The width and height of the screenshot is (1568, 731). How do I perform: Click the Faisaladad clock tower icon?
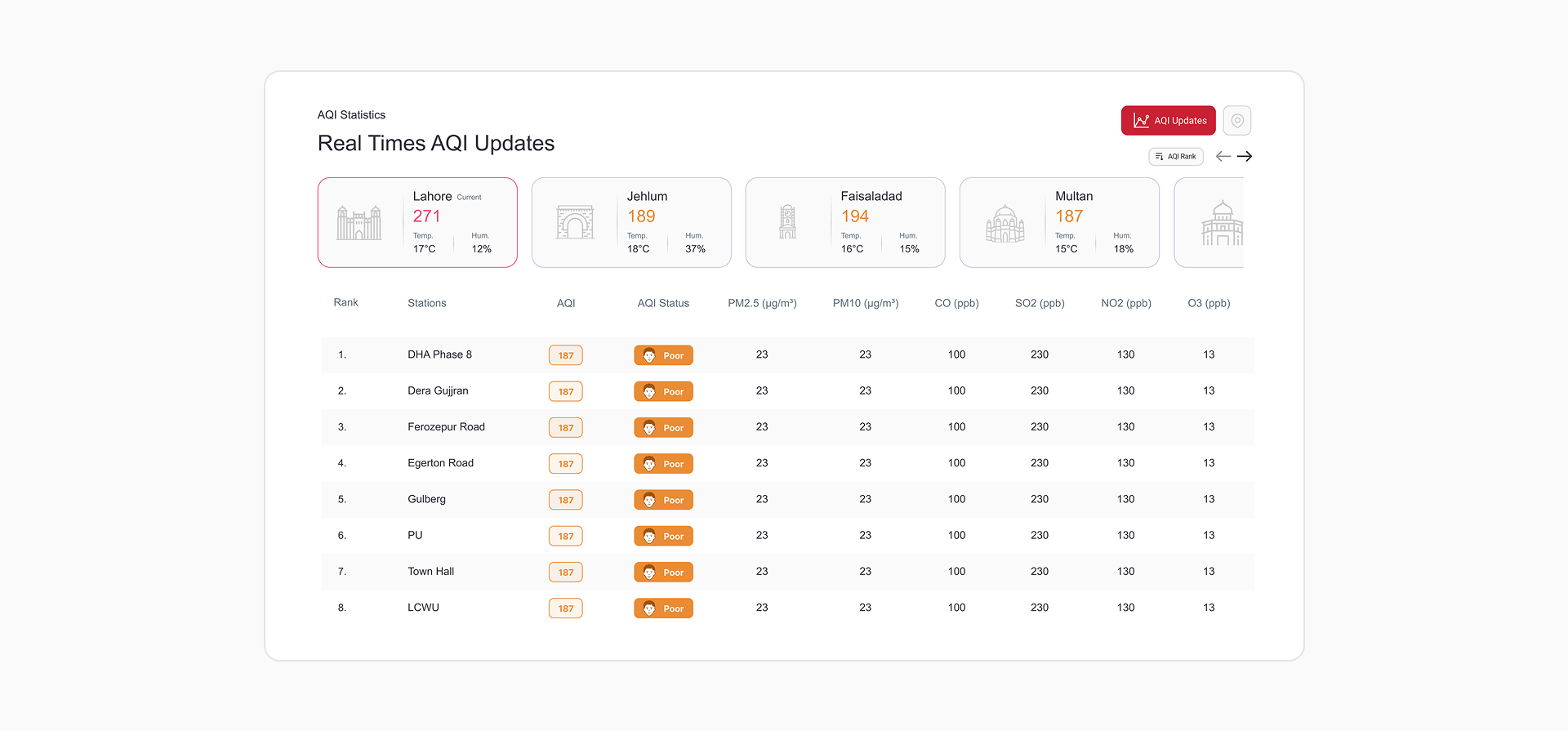pos(787,222)
